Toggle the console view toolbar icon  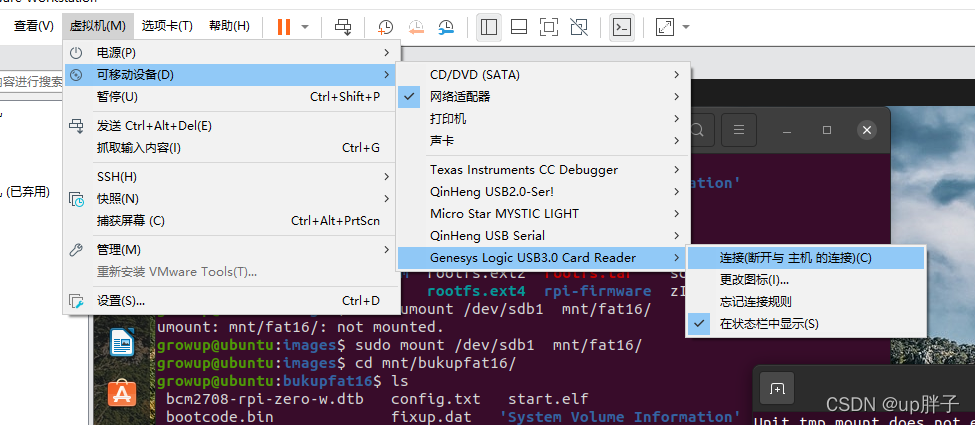[622, 27]
